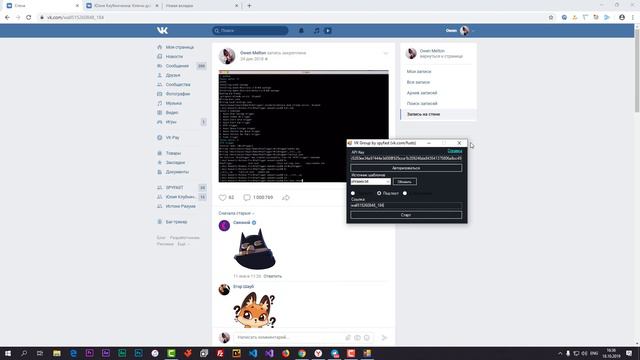Like the post with the heart icon
Viewport: 640px width, 360px height.
click(222, 198)
